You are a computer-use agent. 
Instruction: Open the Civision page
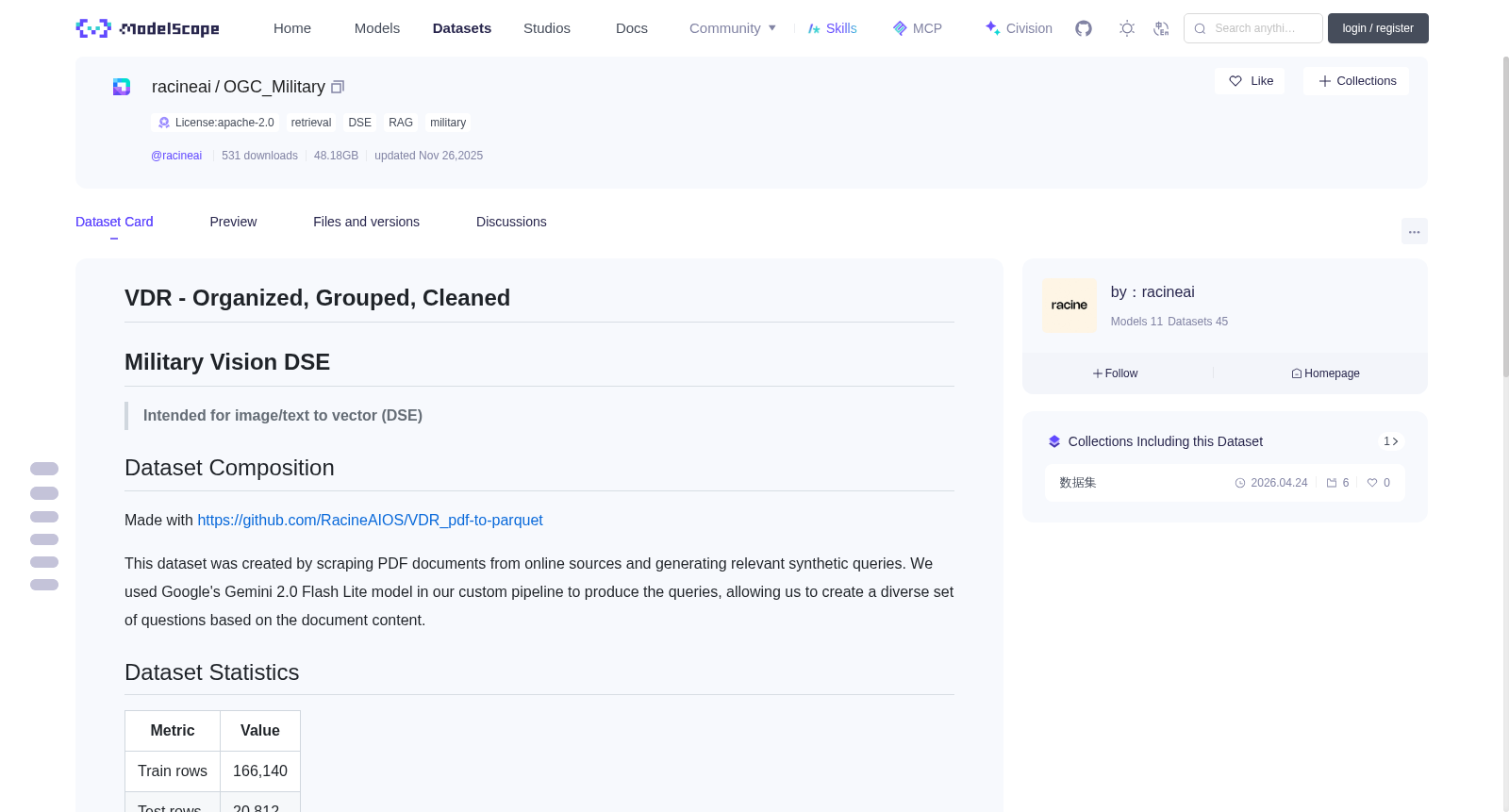(1019, 28)
